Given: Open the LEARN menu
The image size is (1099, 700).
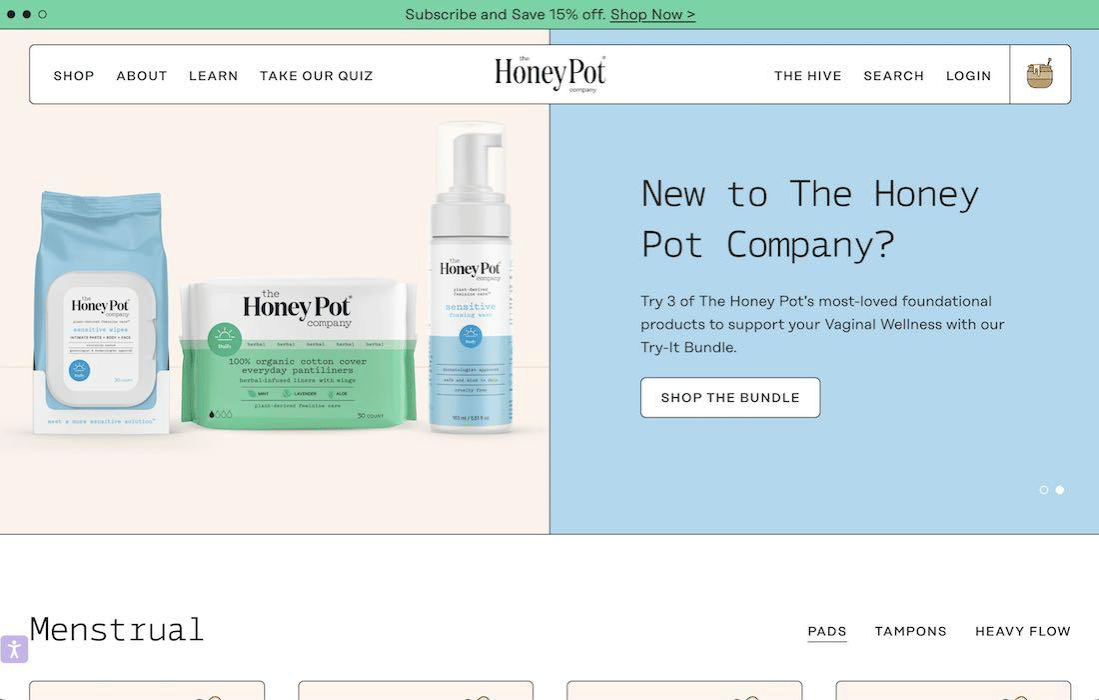Looking at the screenshot, I should click(213, 76).
